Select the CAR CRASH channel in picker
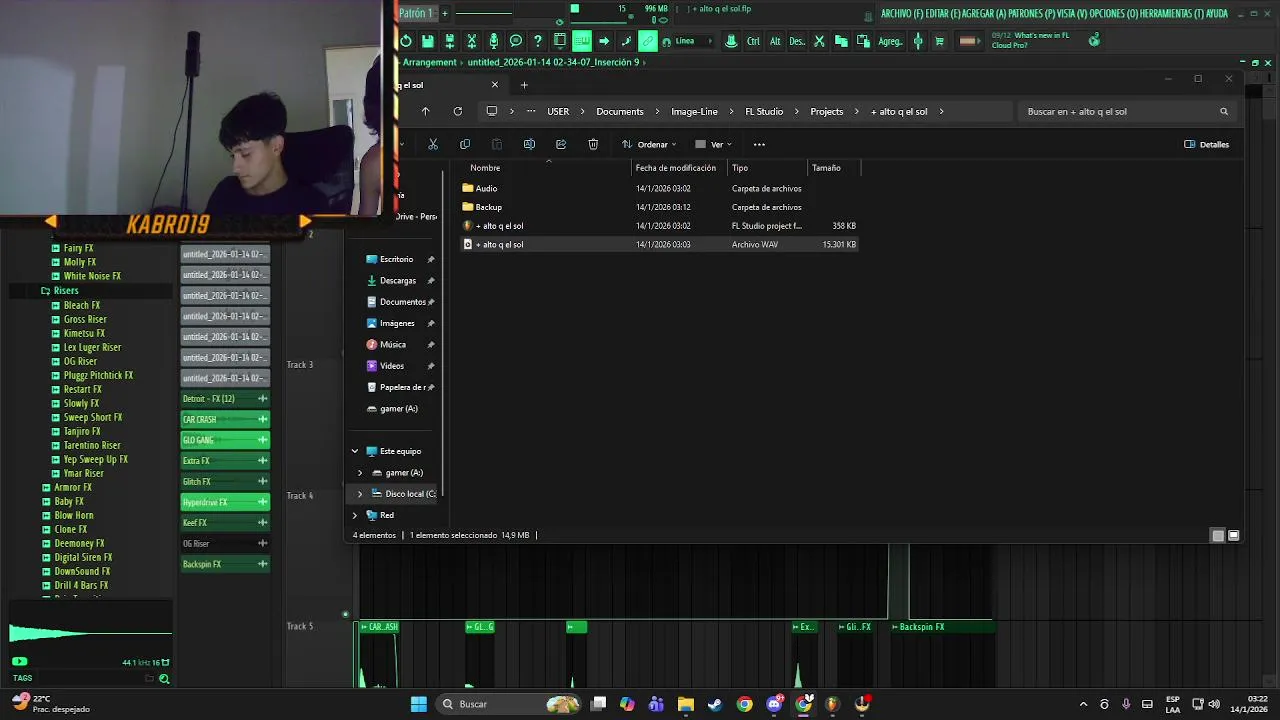The width and height of the screenshot is (1280, 720). tap(224, 419)
